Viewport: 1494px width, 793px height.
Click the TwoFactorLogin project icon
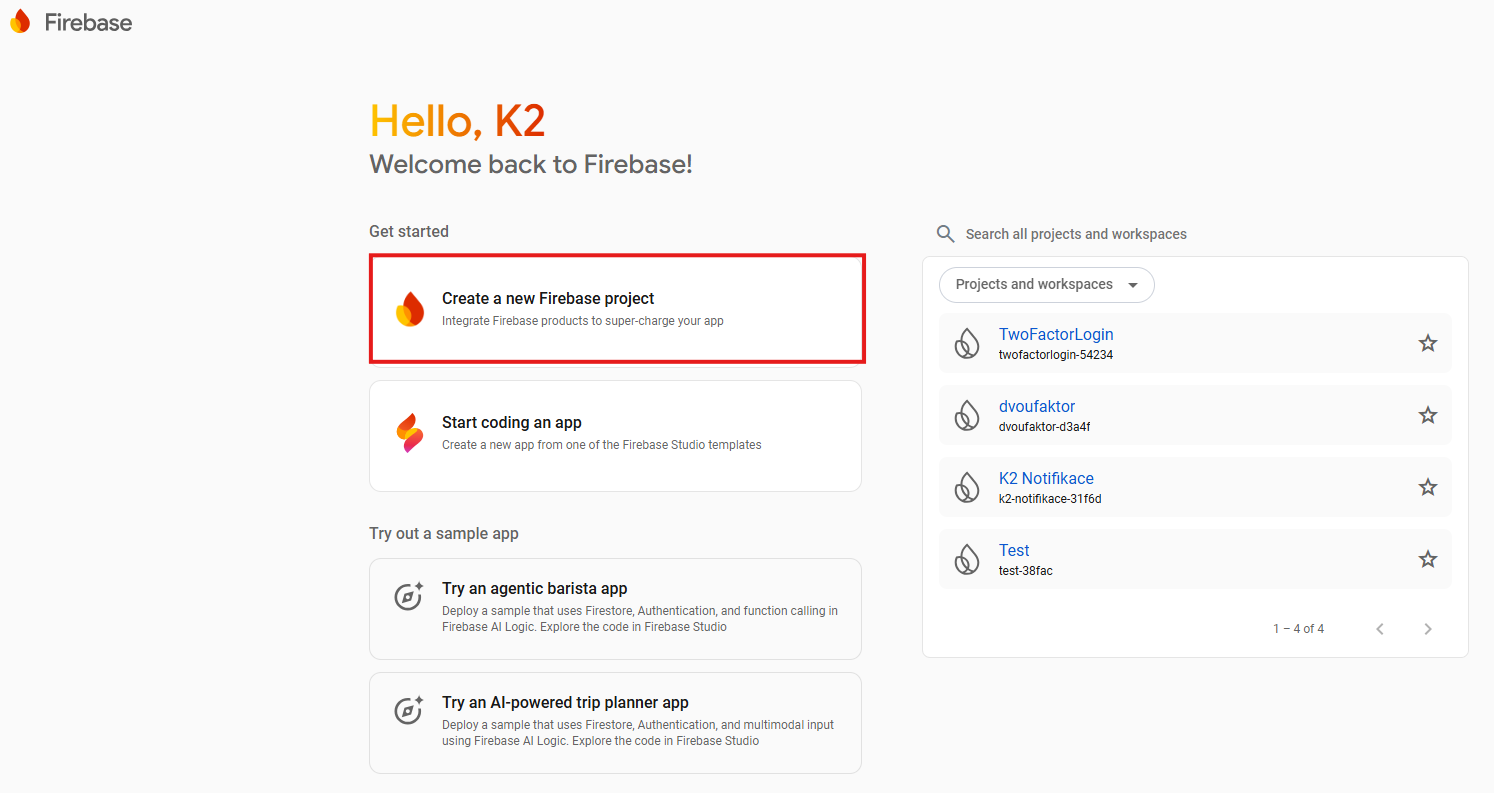(966, 343)
